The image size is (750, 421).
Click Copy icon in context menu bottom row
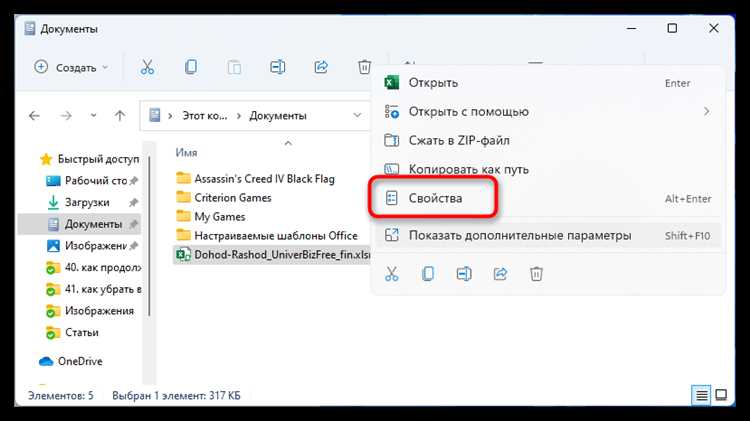point(428,274)
